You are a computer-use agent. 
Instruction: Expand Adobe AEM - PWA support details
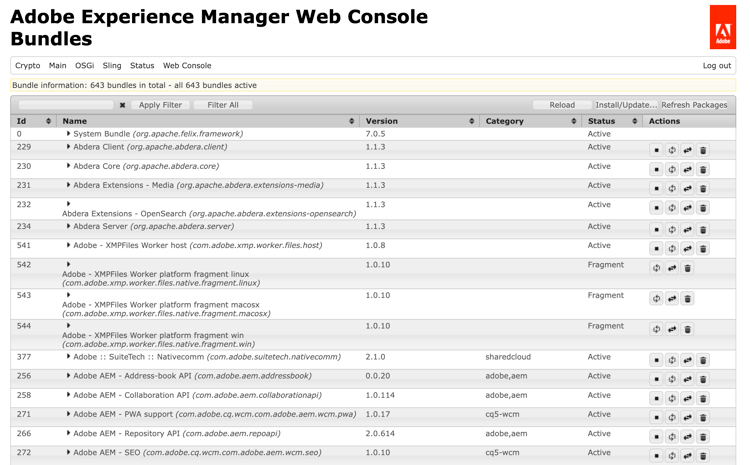tap(68, 414)
